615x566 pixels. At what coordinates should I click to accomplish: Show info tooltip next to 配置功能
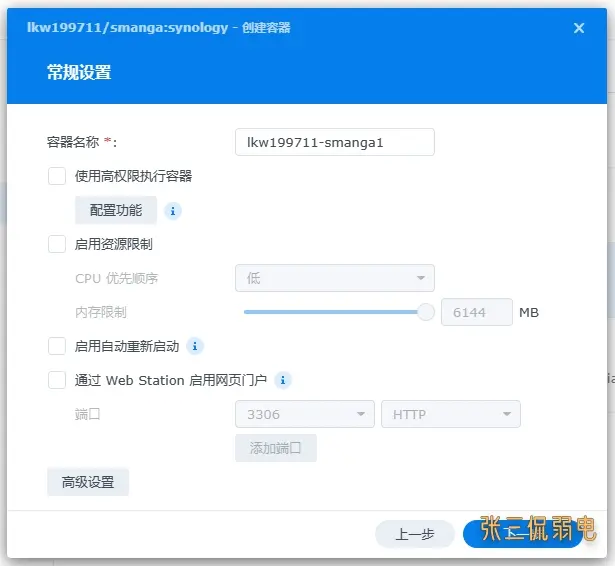click(173, 211)
